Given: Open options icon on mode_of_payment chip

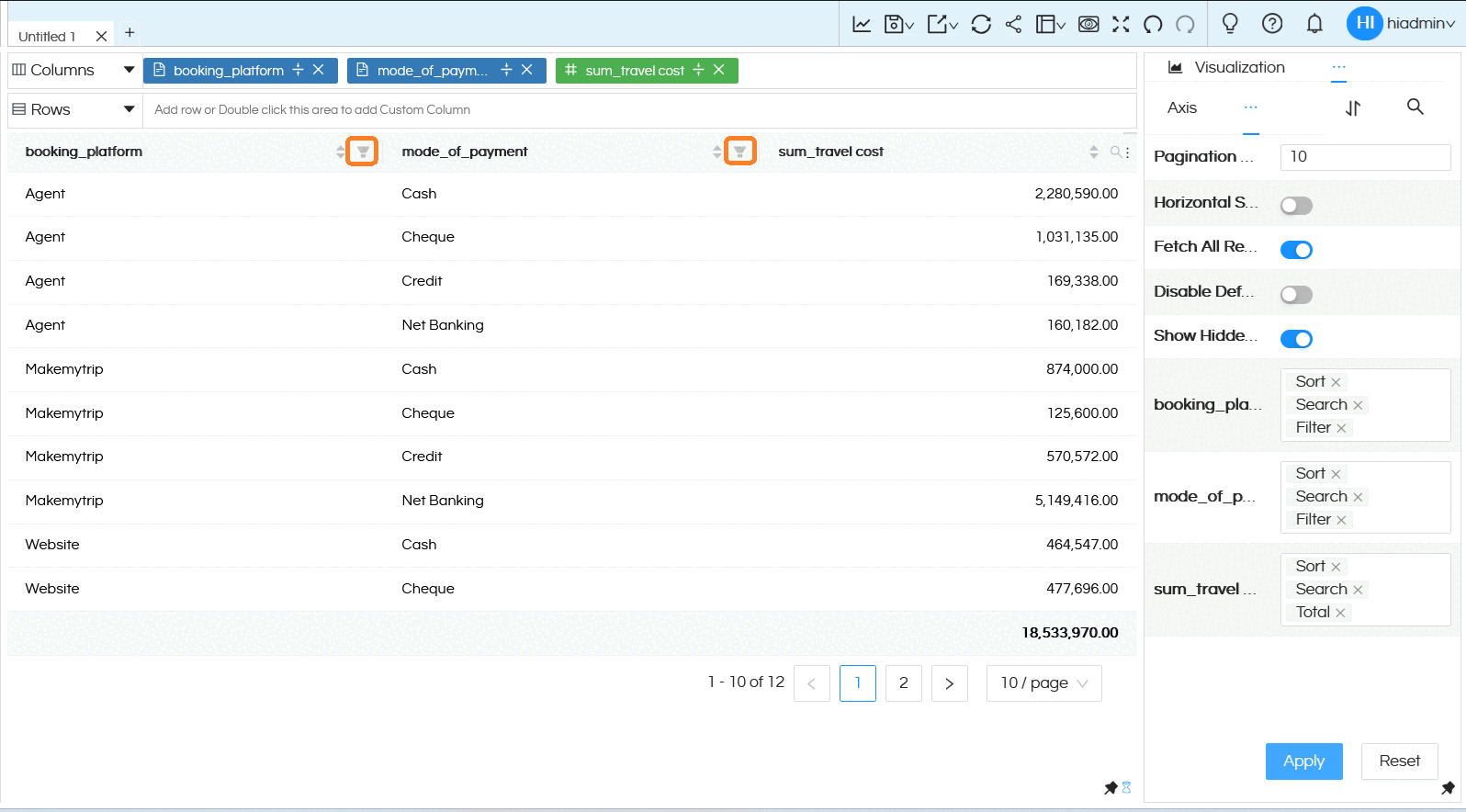Looking at the screenshot, I should tap(506, 70).
